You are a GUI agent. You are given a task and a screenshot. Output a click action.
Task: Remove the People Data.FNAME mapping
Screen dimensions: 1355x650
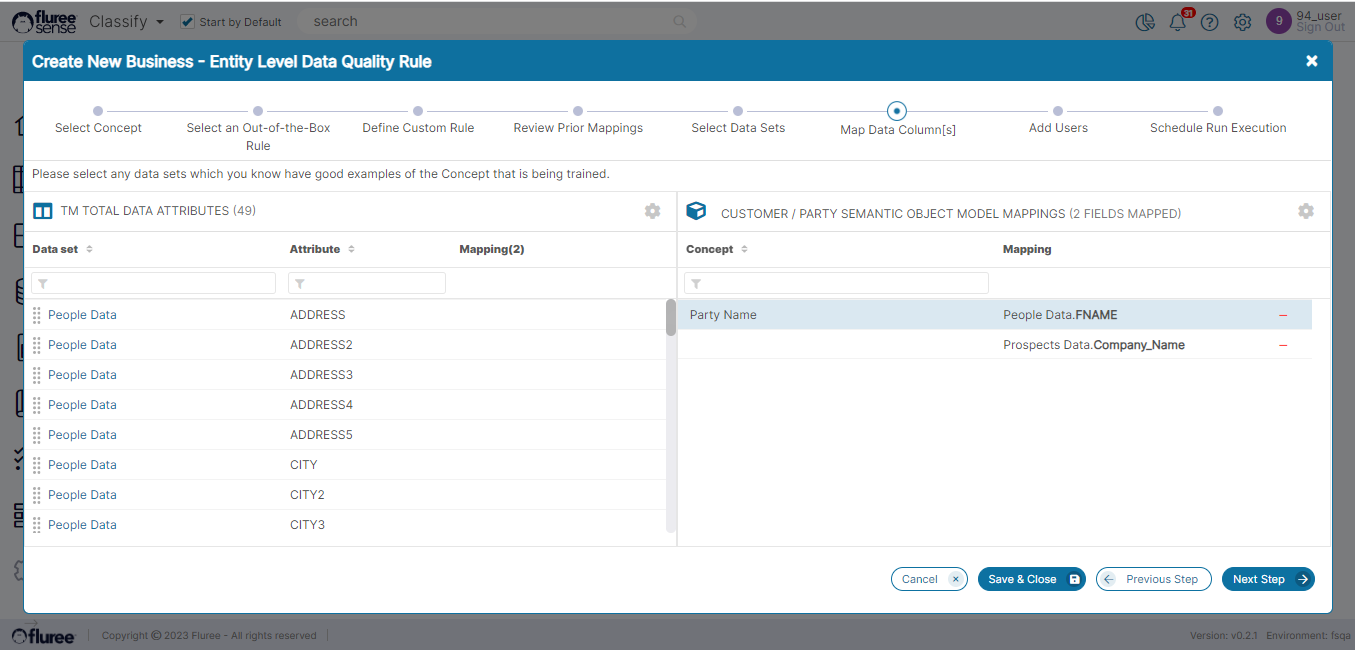click(x=1283, y=315)
